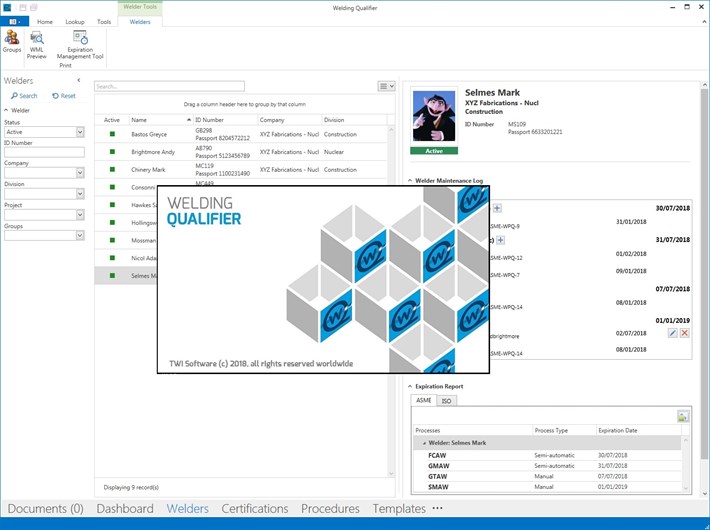Open the Lookup ribbon tab
This screenshot has height=530, width=710.
(75, 22)
